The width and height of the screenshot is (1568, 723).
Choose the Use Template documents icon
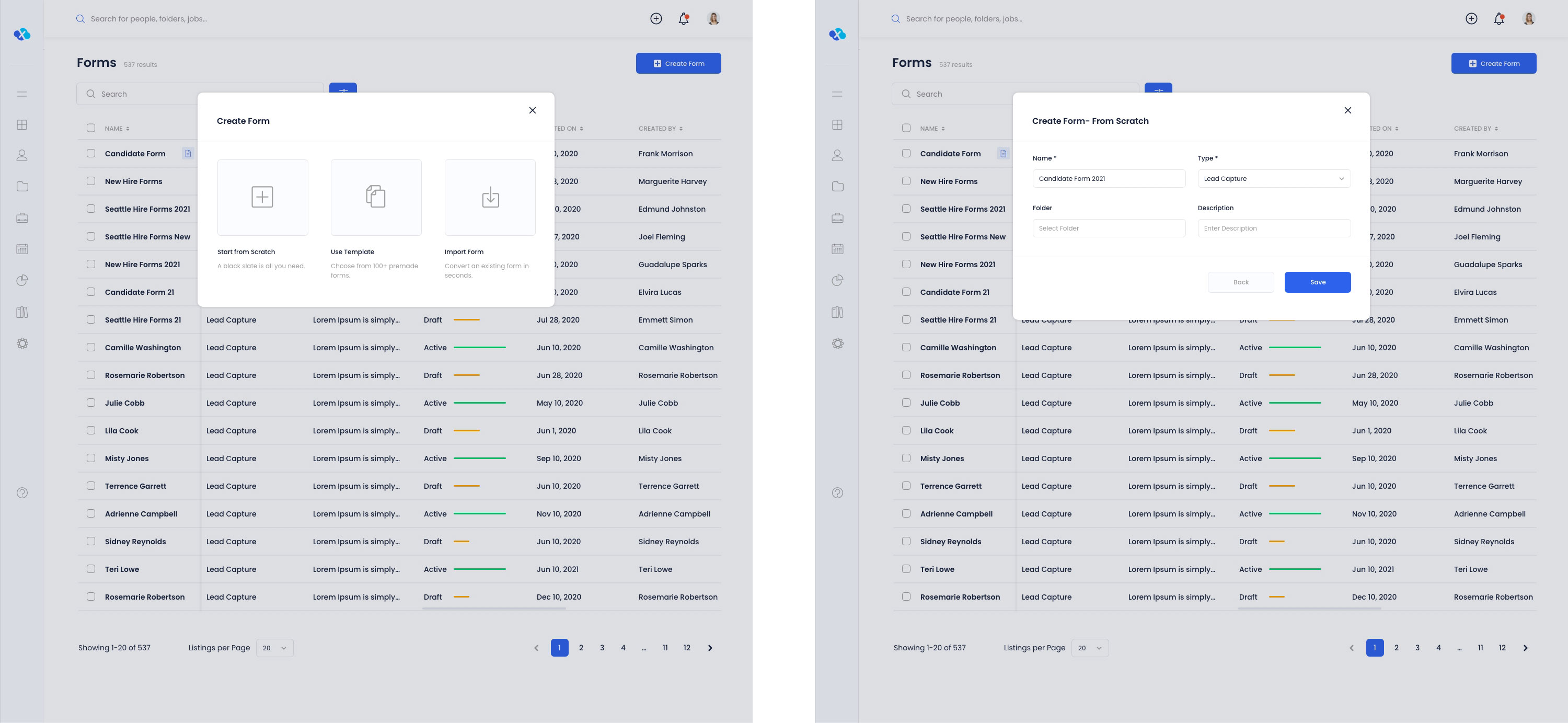point(376,197)
